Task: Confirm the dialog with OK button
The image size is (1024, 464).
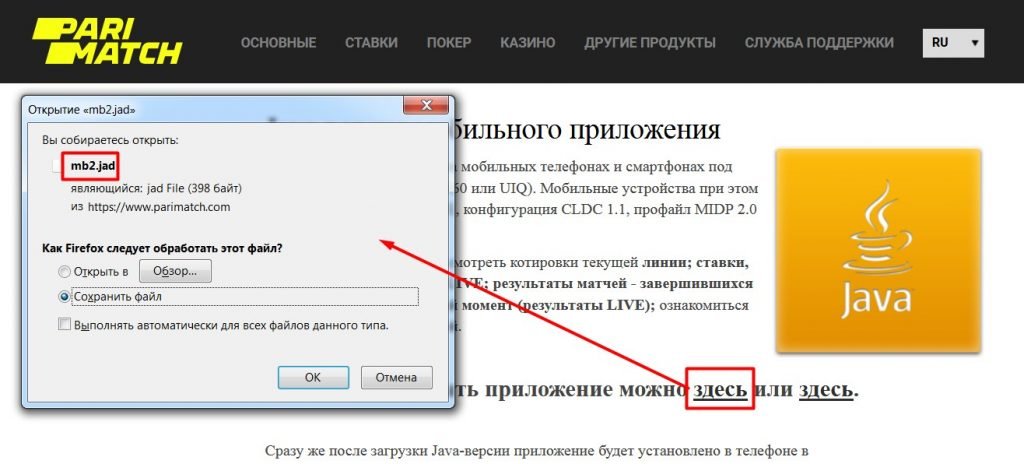Action: point(313,377)
